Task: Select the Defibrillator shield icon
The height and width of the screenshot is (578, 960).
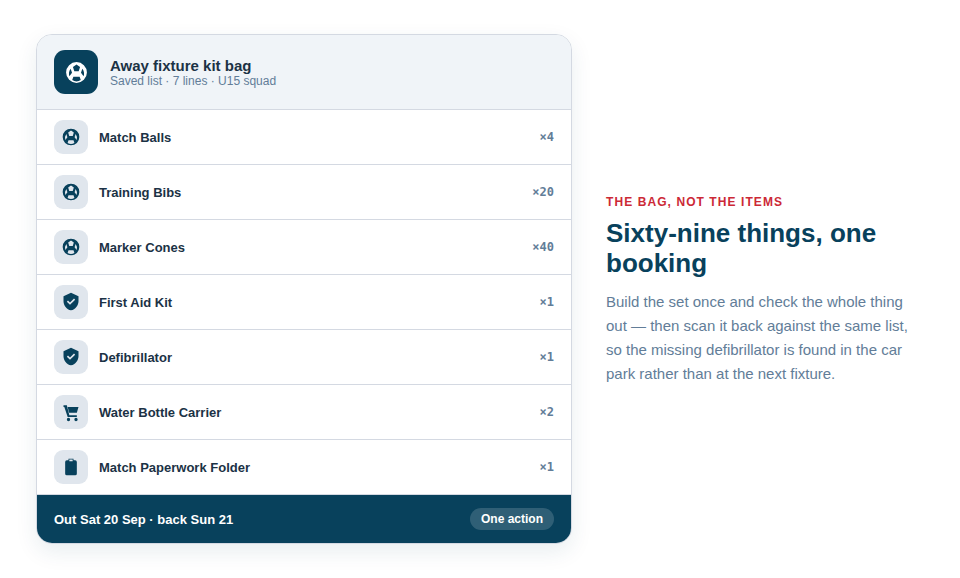Action: 71,358
